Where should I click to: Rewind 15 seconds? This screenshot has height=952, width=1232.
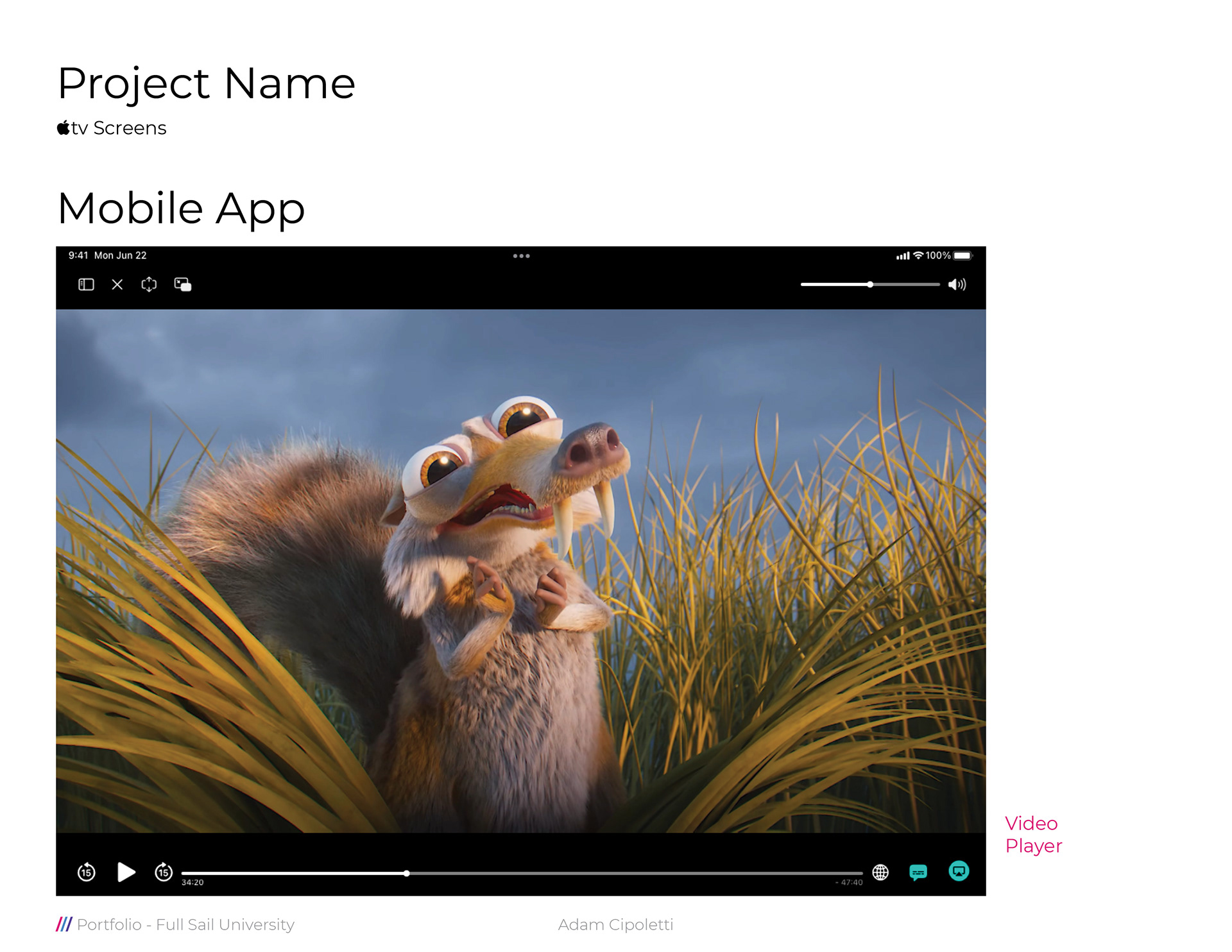[87, 872]
